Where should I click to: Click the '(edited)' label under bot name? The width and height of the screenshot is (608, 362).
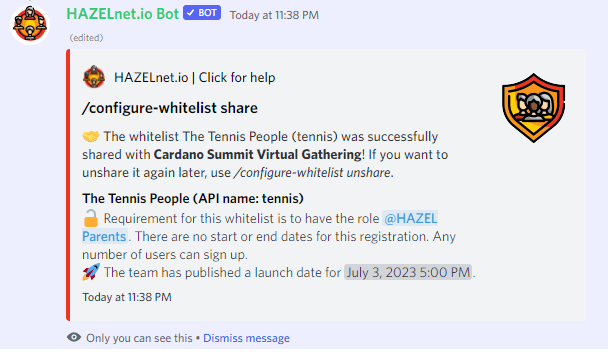tap(86, 38)
